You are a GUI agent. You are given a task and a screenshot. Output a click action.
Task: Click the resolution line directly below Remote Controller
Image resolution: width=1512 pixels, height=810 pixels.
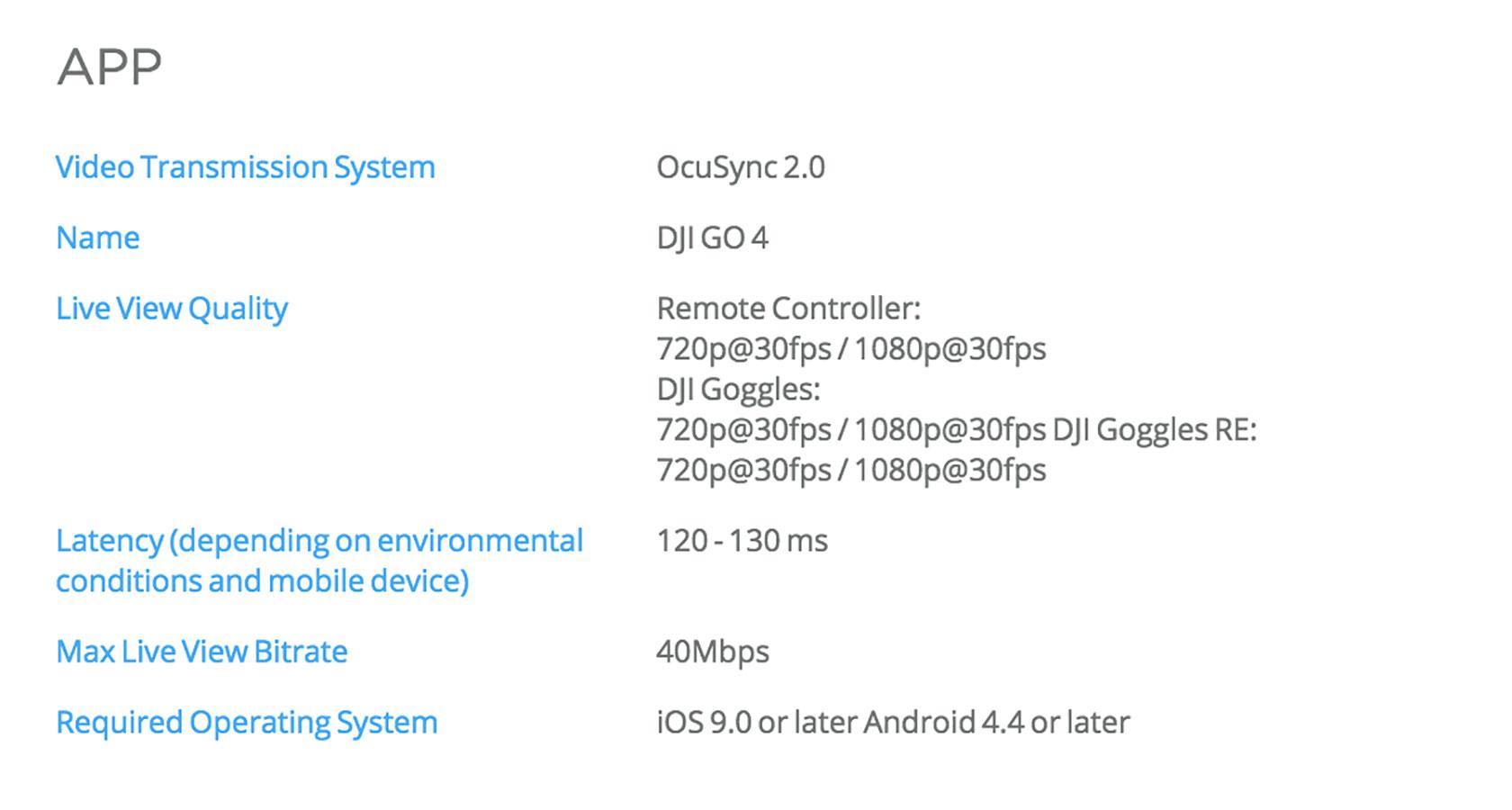(850, 349)
